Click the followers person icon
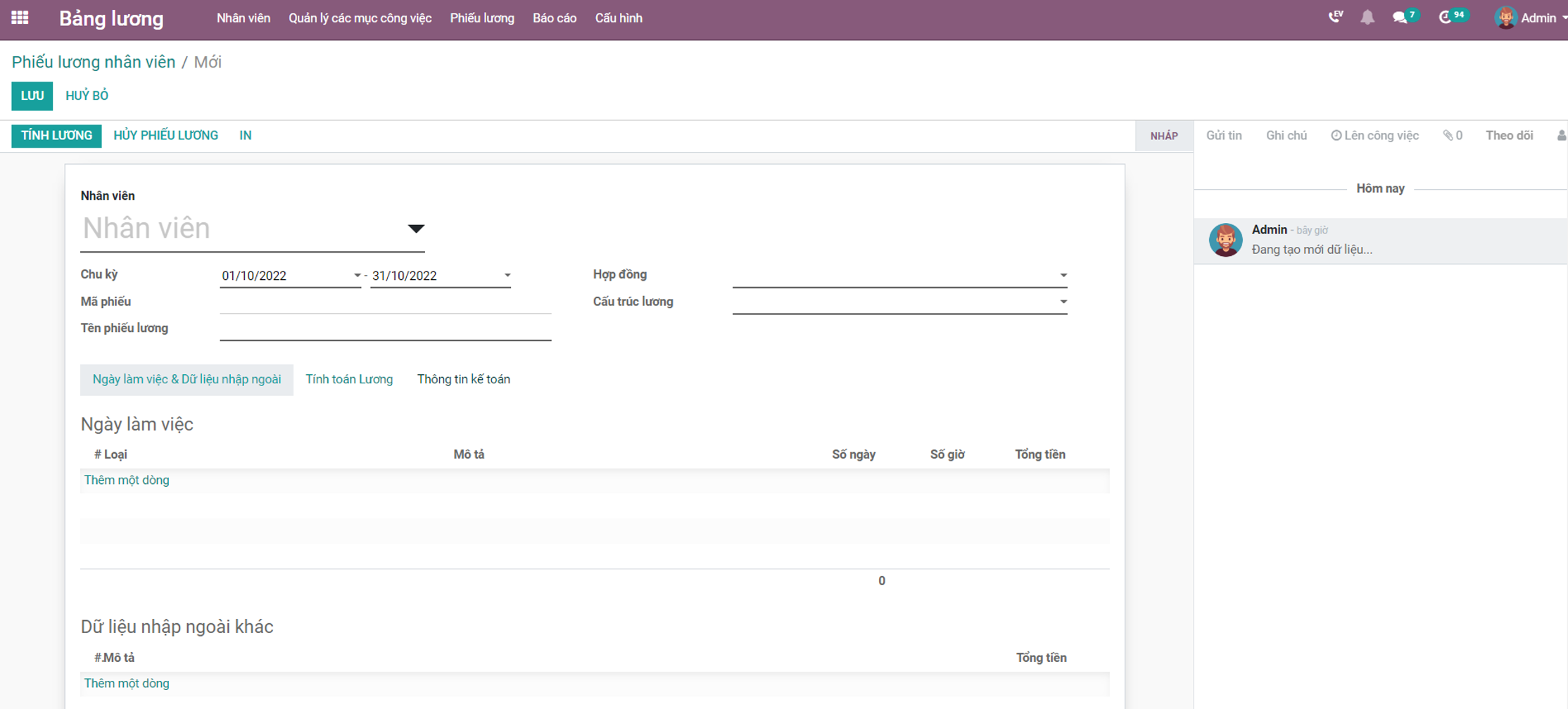The height and width of the screenshot is (709, 1568). (1561, 135)
